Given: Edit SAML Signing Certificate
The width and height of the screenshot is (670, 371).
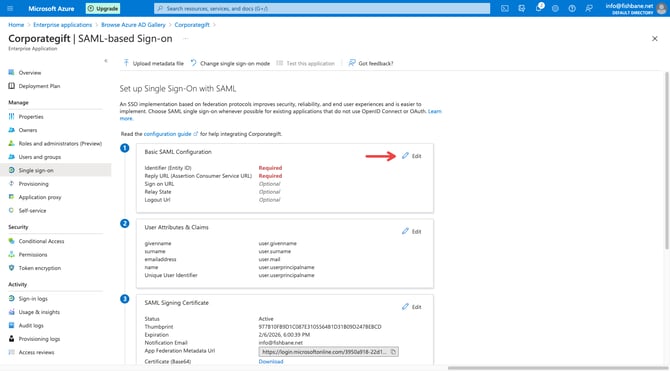Looking at the screenshot, I should [411, 307].
